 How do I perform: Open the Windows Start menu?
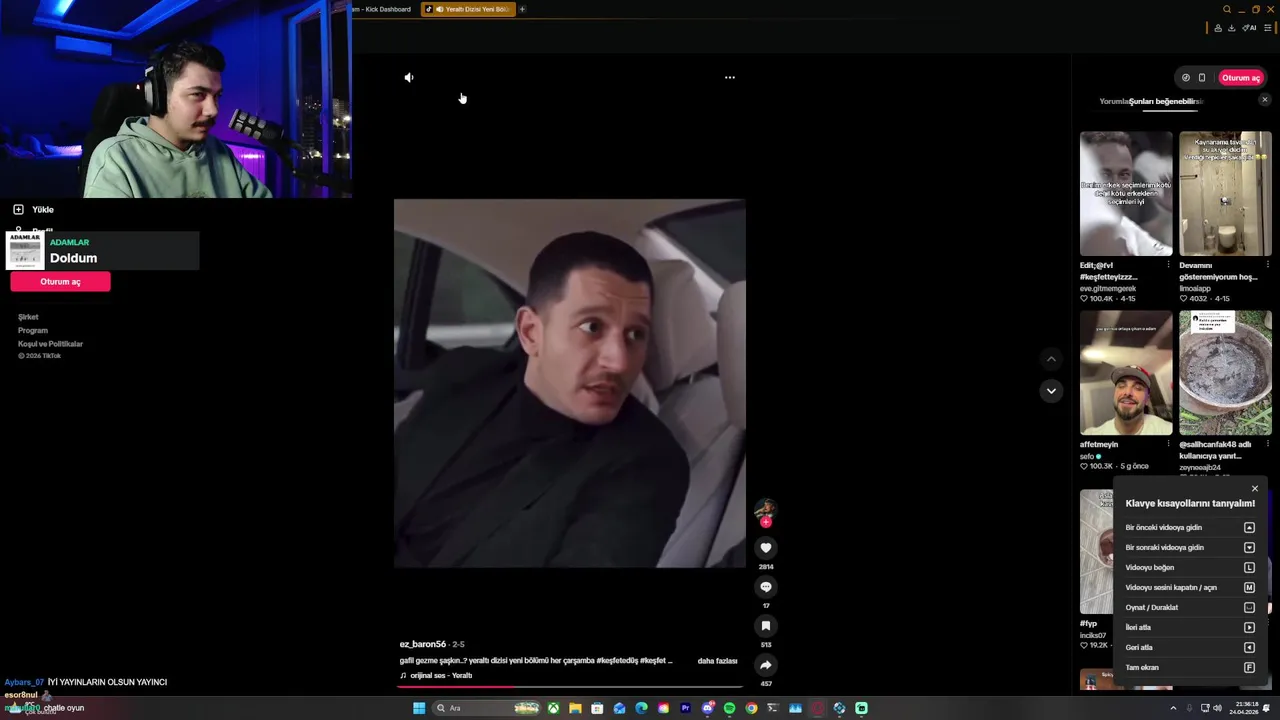click(x=419, y=708)
